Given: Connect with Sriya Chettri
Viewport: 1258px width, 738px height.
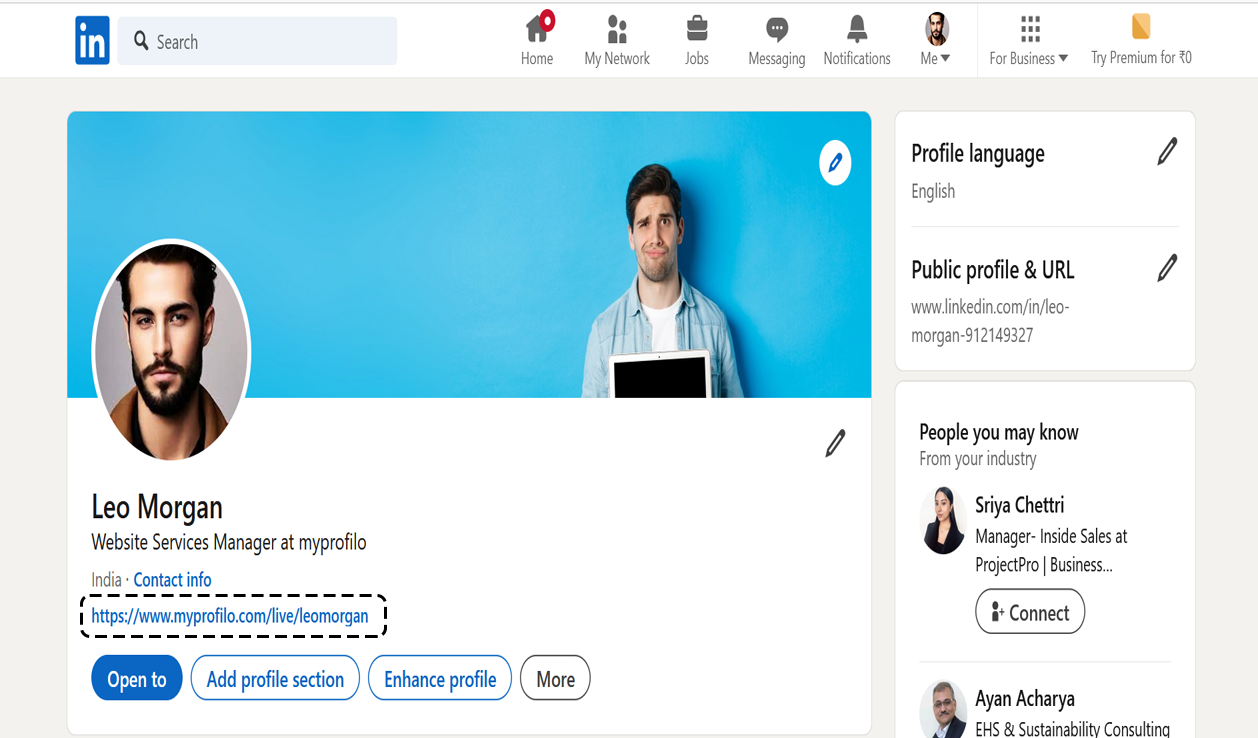Looking at the screenshot, I should coord(1030,613).
